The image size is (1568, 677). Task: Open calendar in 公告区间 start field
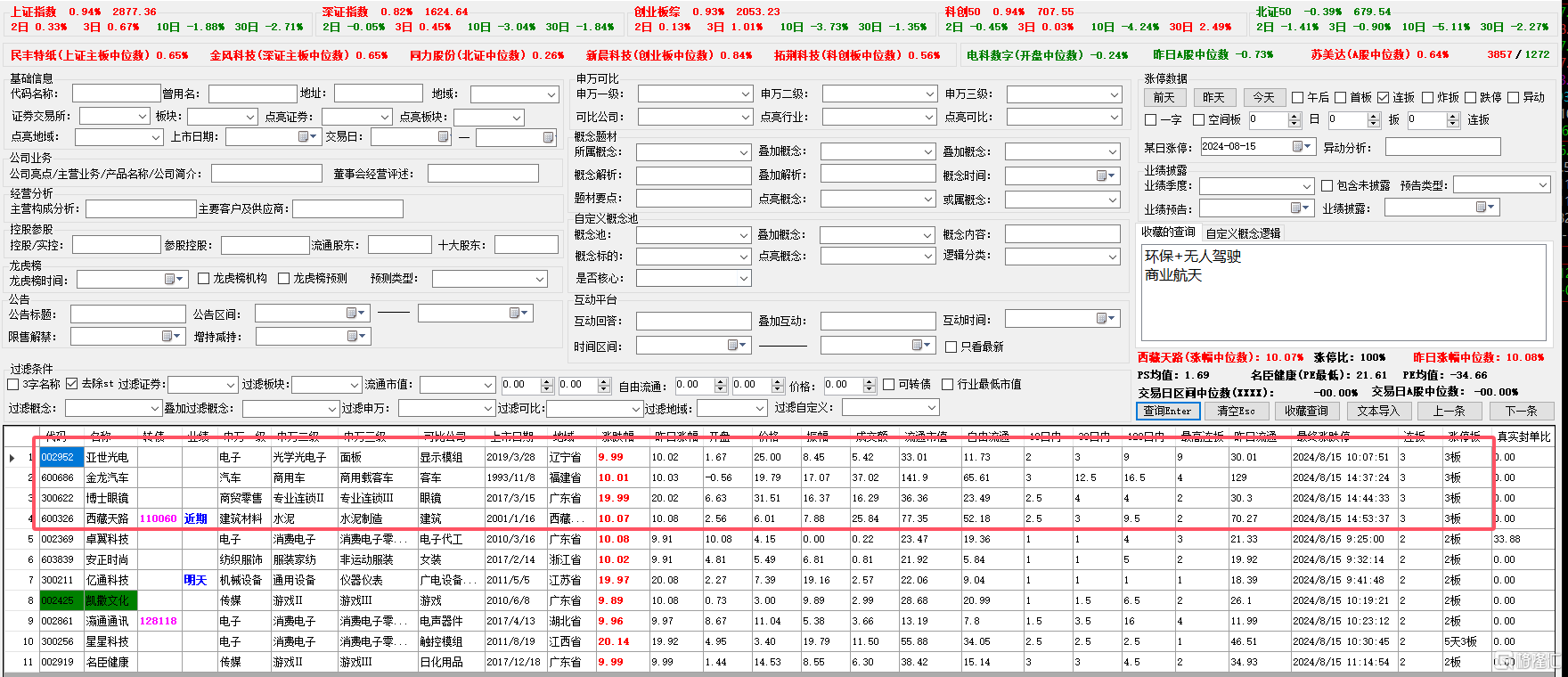[355, 314]
